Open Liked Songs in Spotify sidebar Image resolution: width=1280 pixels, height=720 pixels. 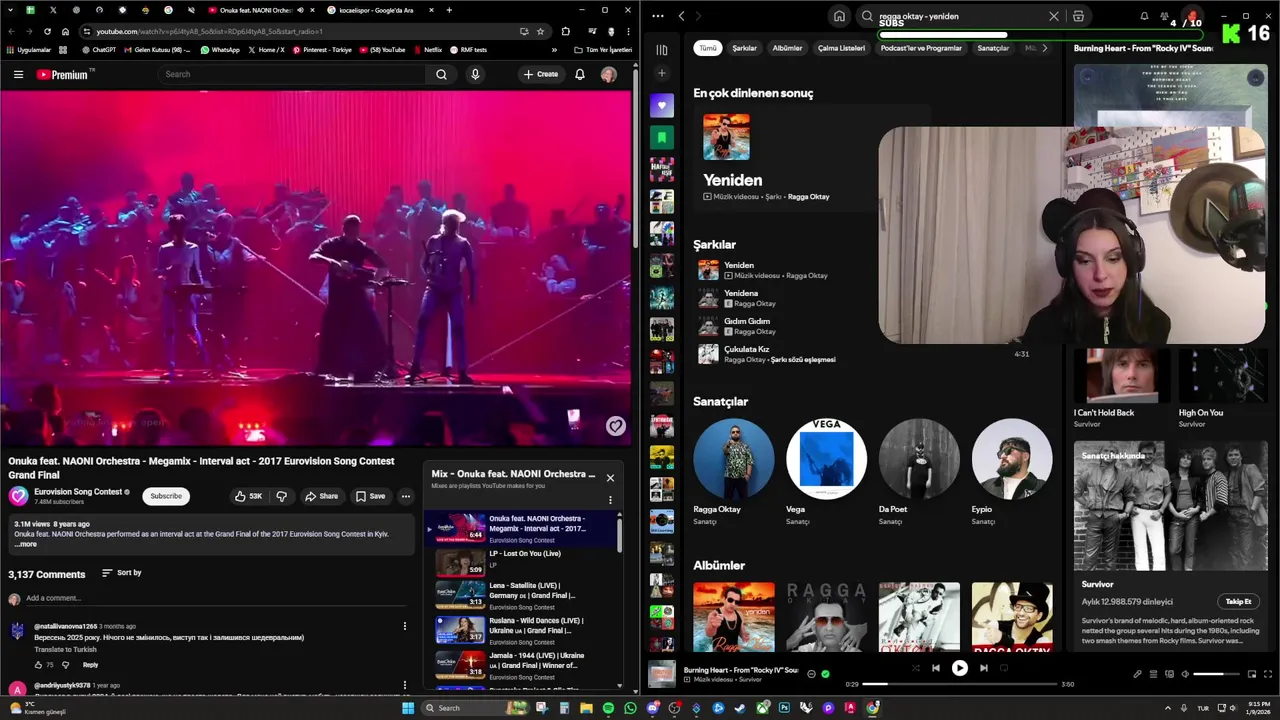[661, 105]
